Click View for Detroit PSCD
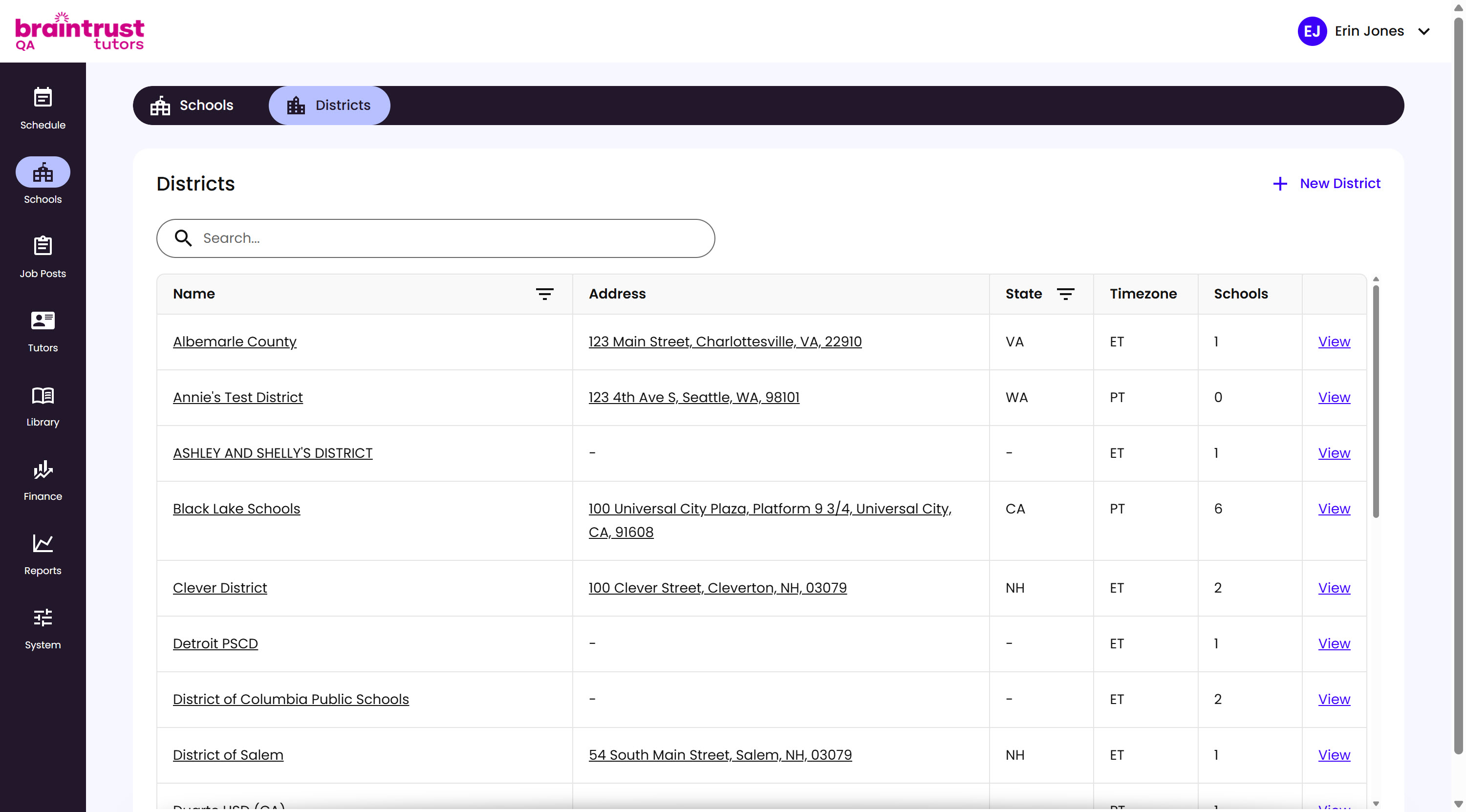The width and height of the screenshot is (1466, 812). tap(1334, 643)
